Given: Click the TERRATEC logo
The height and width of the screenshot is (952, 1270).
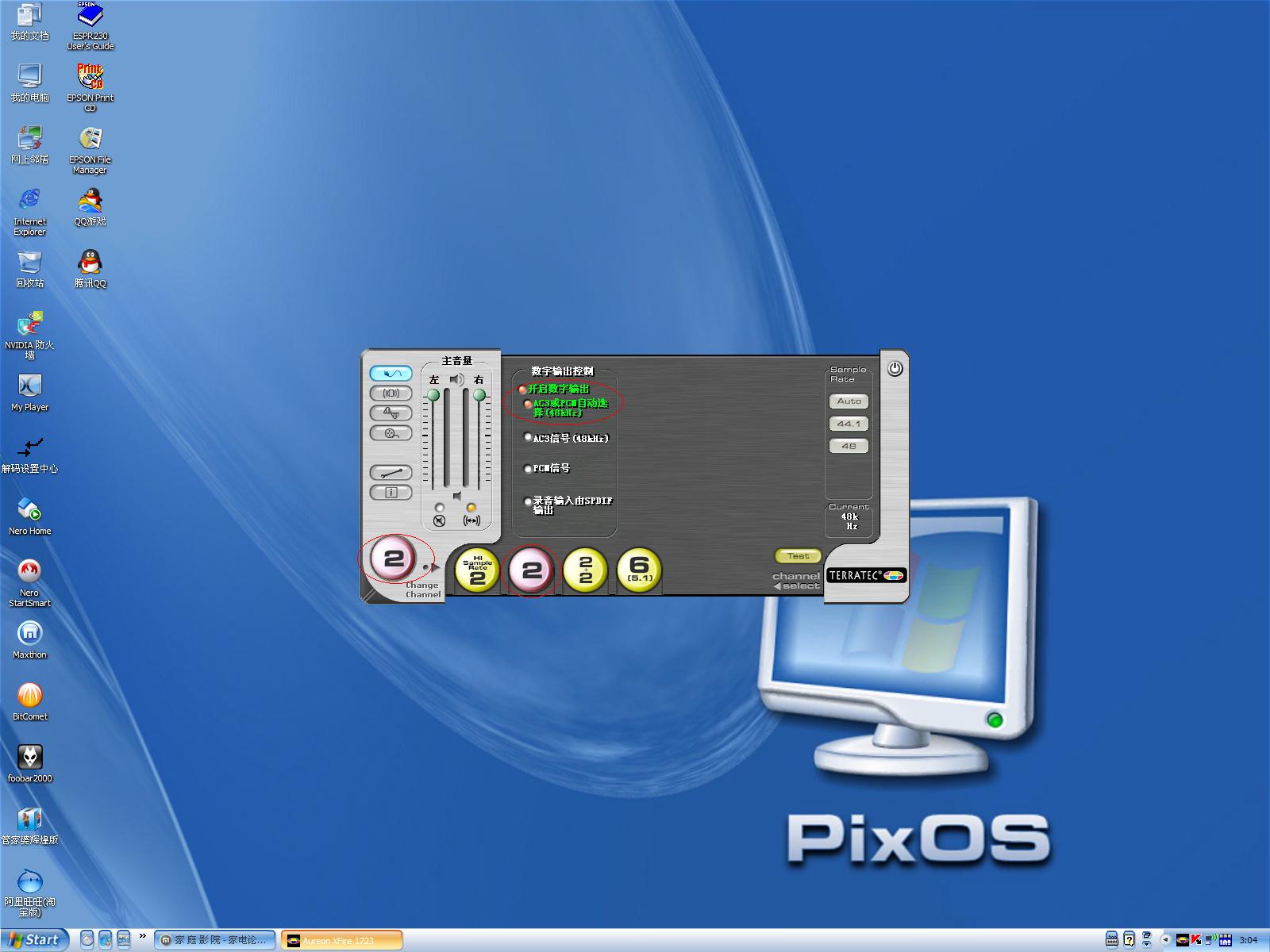Looking at the screenshot, I should pos(866,576).
